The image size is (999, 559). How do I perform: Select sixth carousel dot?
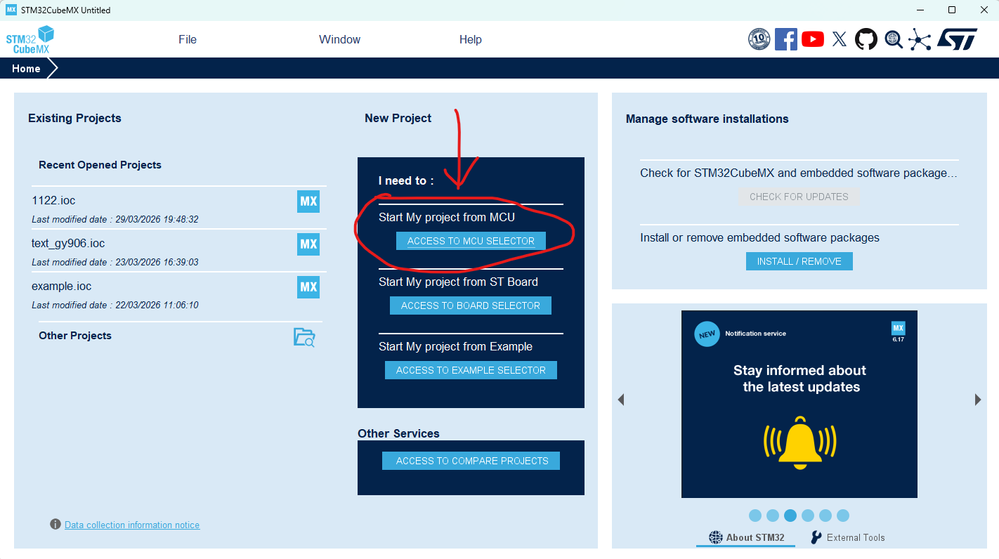click(x=843, y=515)
